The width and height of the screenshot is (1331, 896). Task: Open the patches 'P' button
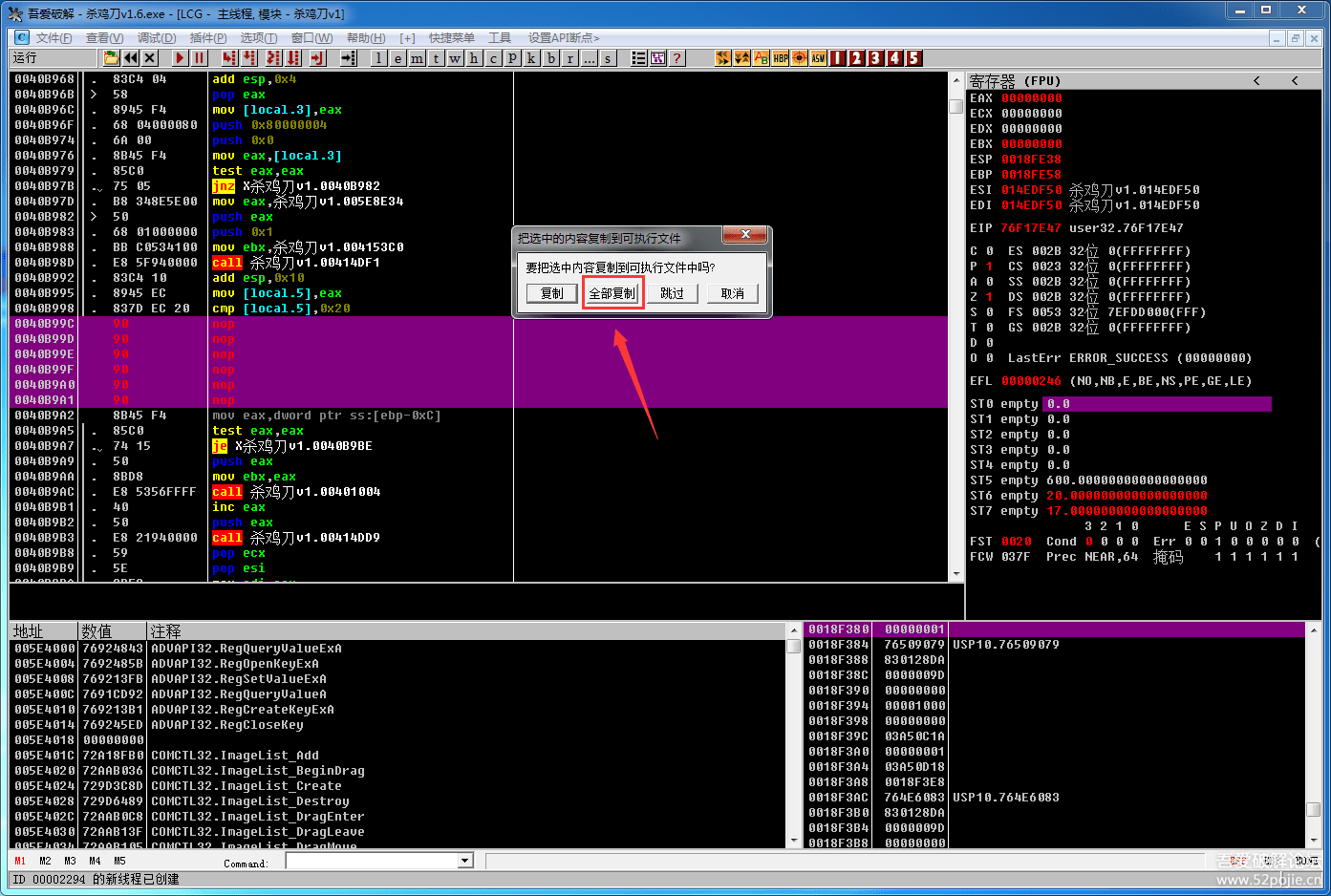(x=513, y=58)
